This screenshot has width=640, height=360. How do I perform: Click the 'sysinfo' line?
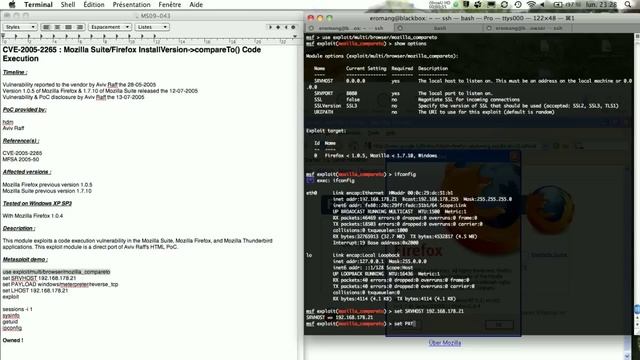[11, 316]
